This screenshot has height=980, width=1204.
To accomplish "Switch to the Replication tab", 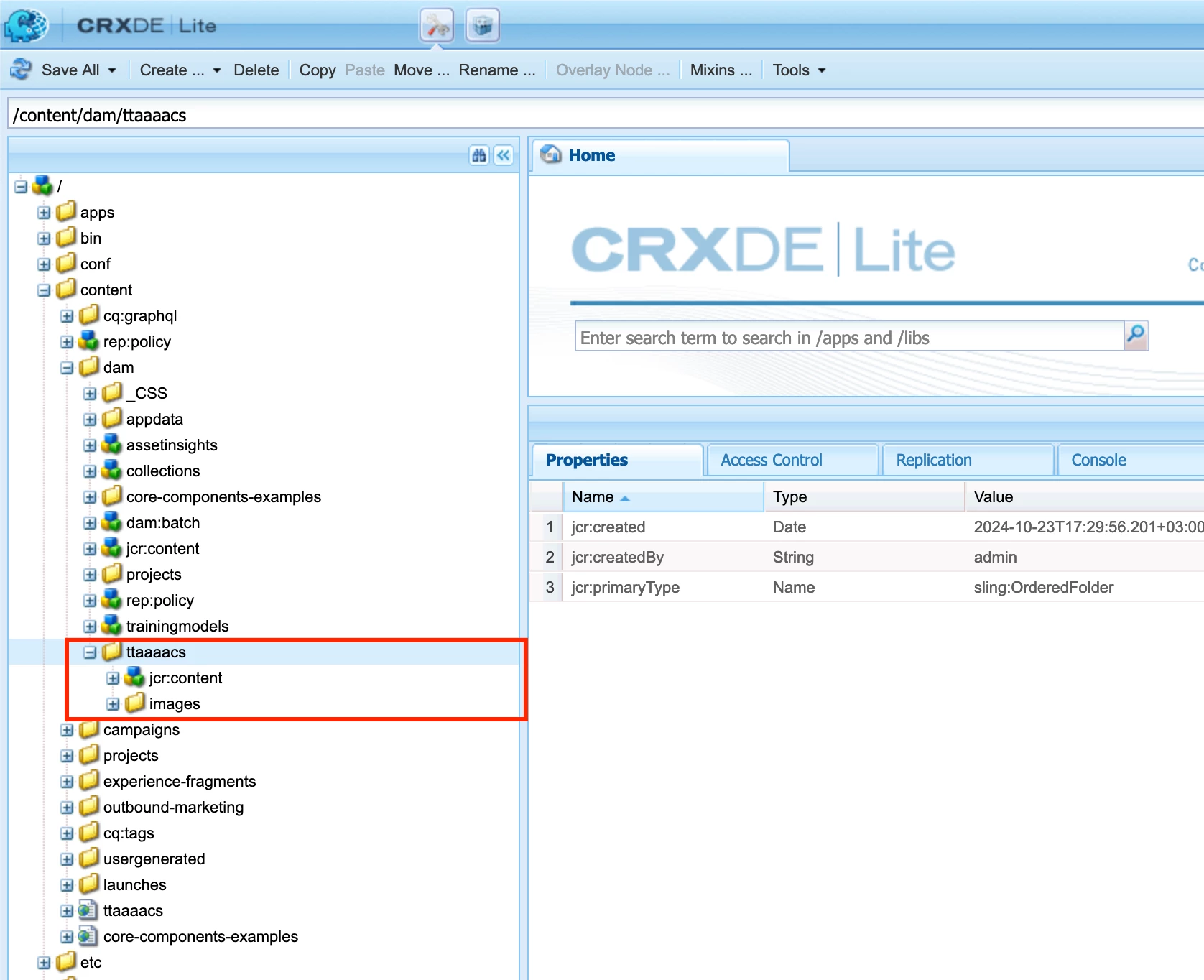I will [968, 460].
